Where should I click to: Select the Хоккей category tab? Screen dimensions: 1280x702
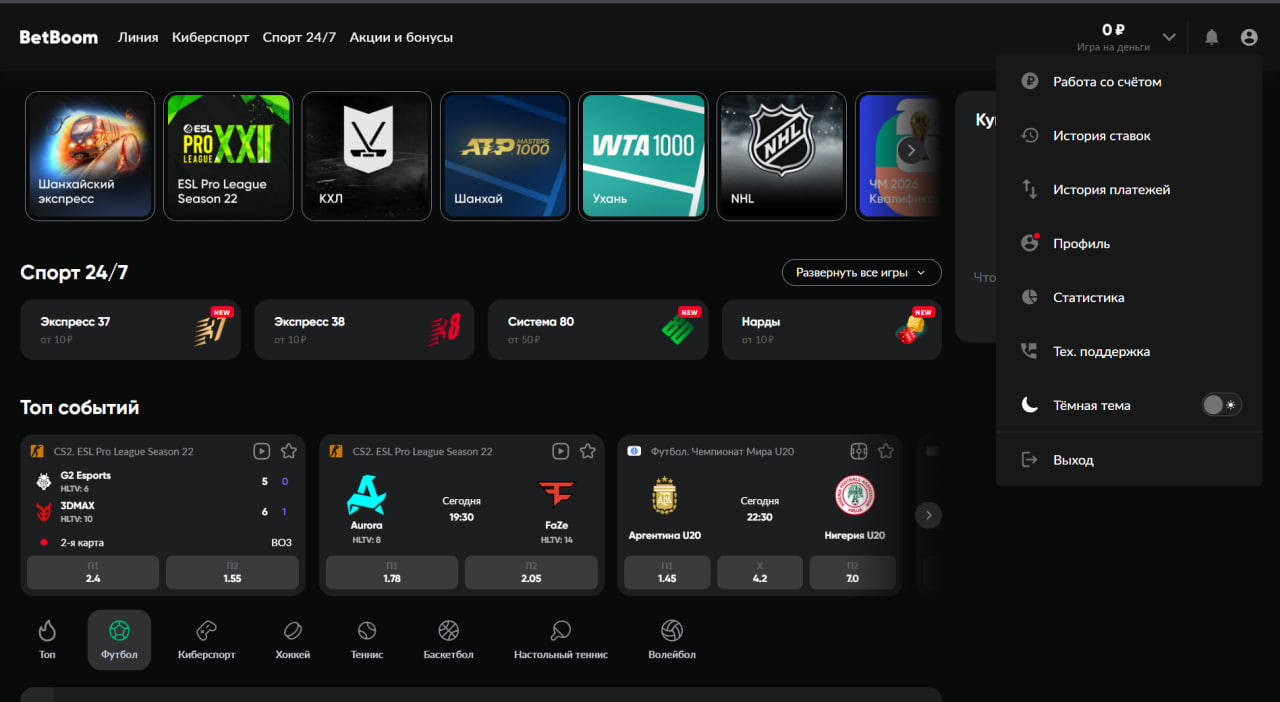pyautogui.click(x=293, y=640)
